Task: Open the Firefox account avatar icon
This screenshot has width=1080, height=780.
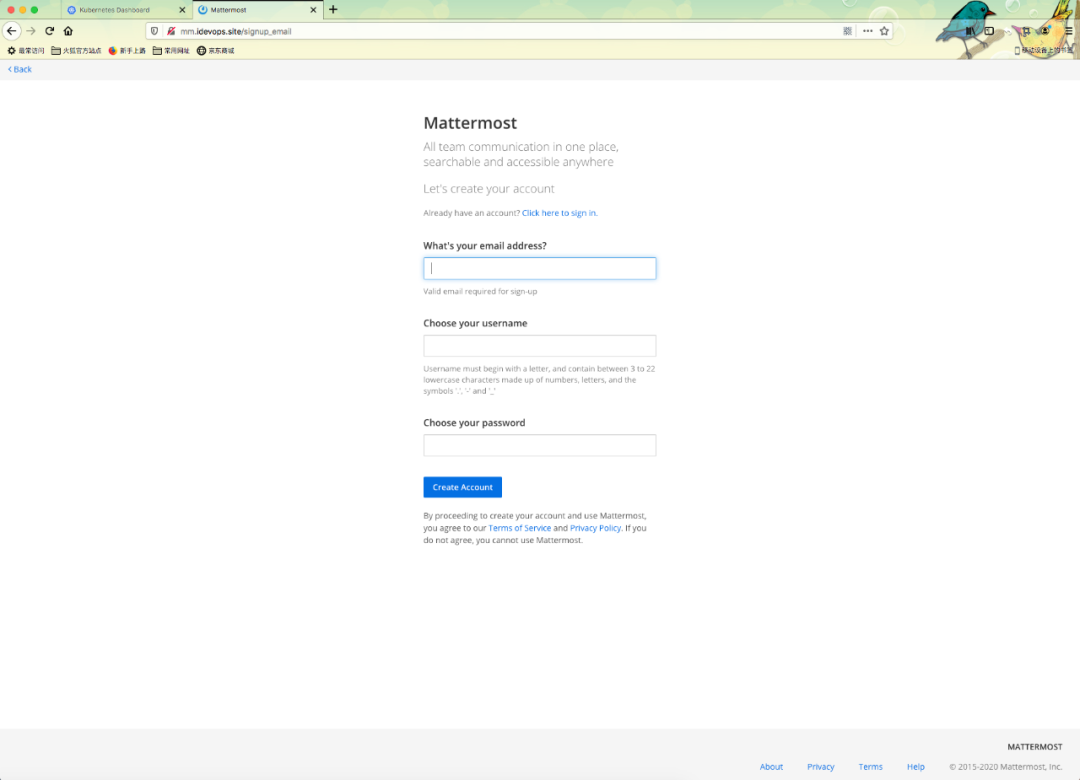Action: 1046,31
